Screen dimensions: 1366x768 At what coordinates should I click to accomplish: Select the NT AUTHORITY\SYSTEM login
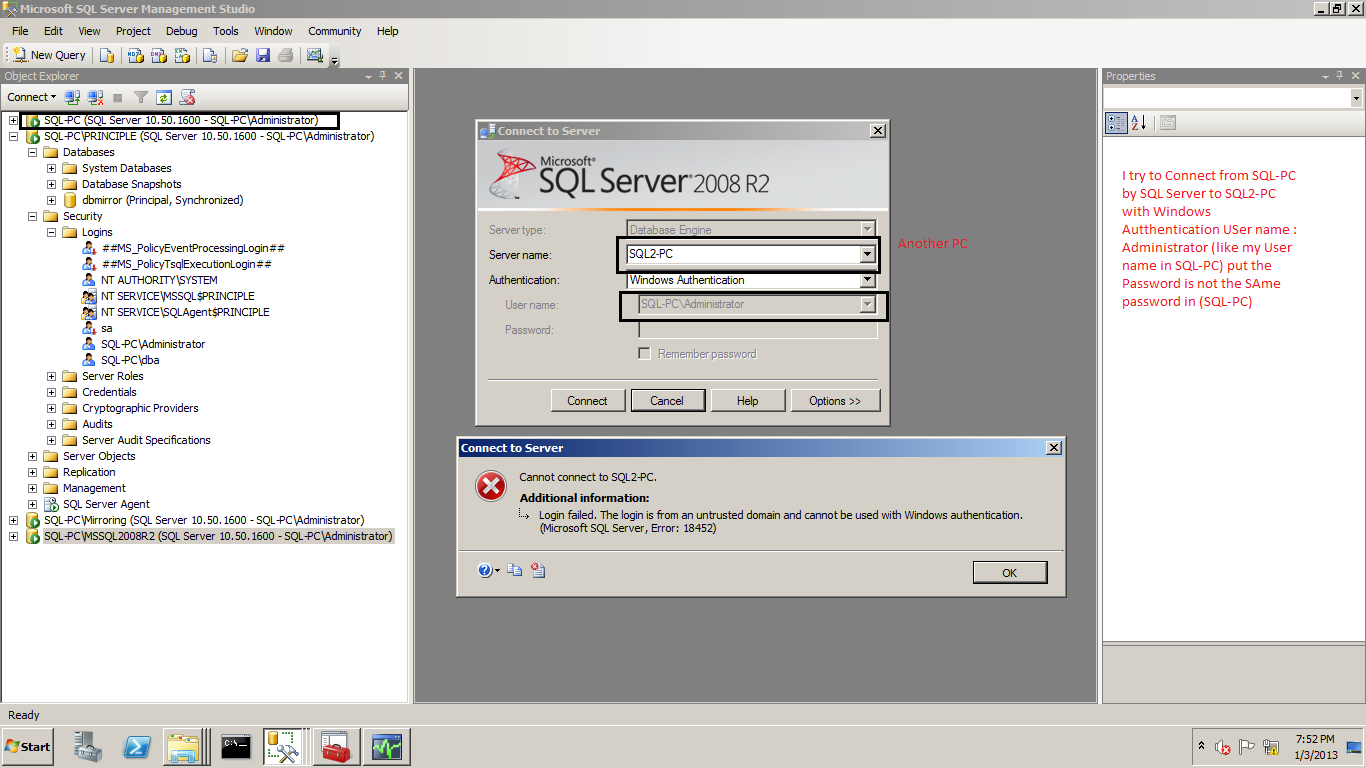pos(159,280)
